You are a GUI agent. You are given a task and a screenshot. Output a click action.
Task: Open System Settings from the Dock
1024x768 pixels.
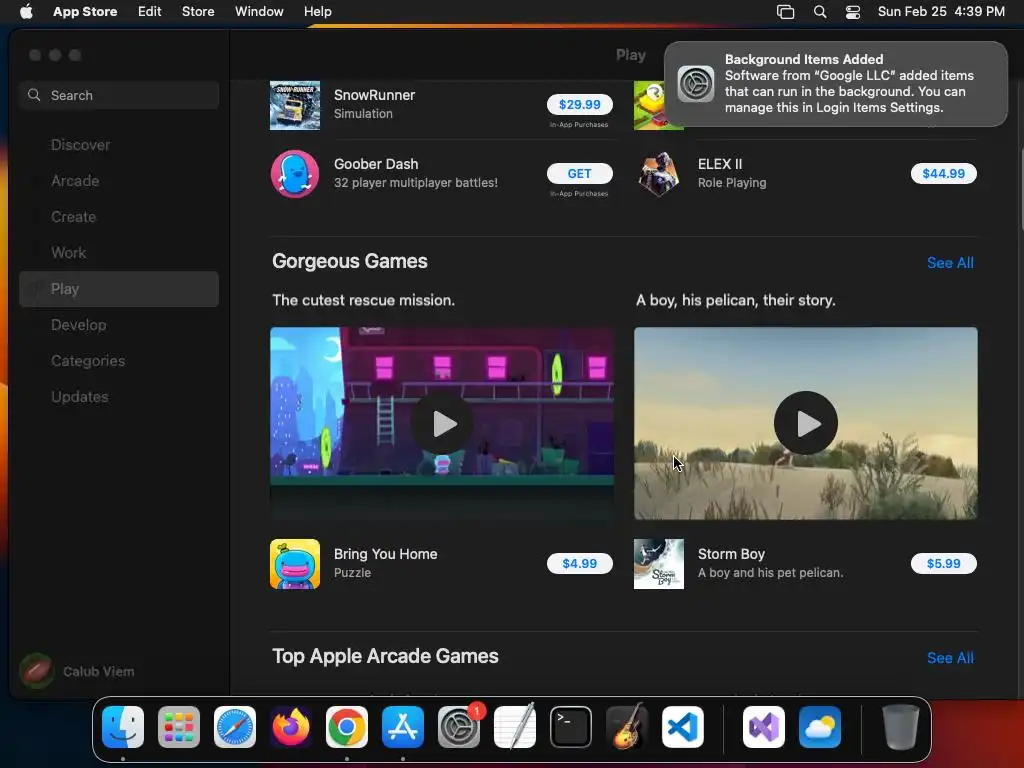(x=459, y=727)
